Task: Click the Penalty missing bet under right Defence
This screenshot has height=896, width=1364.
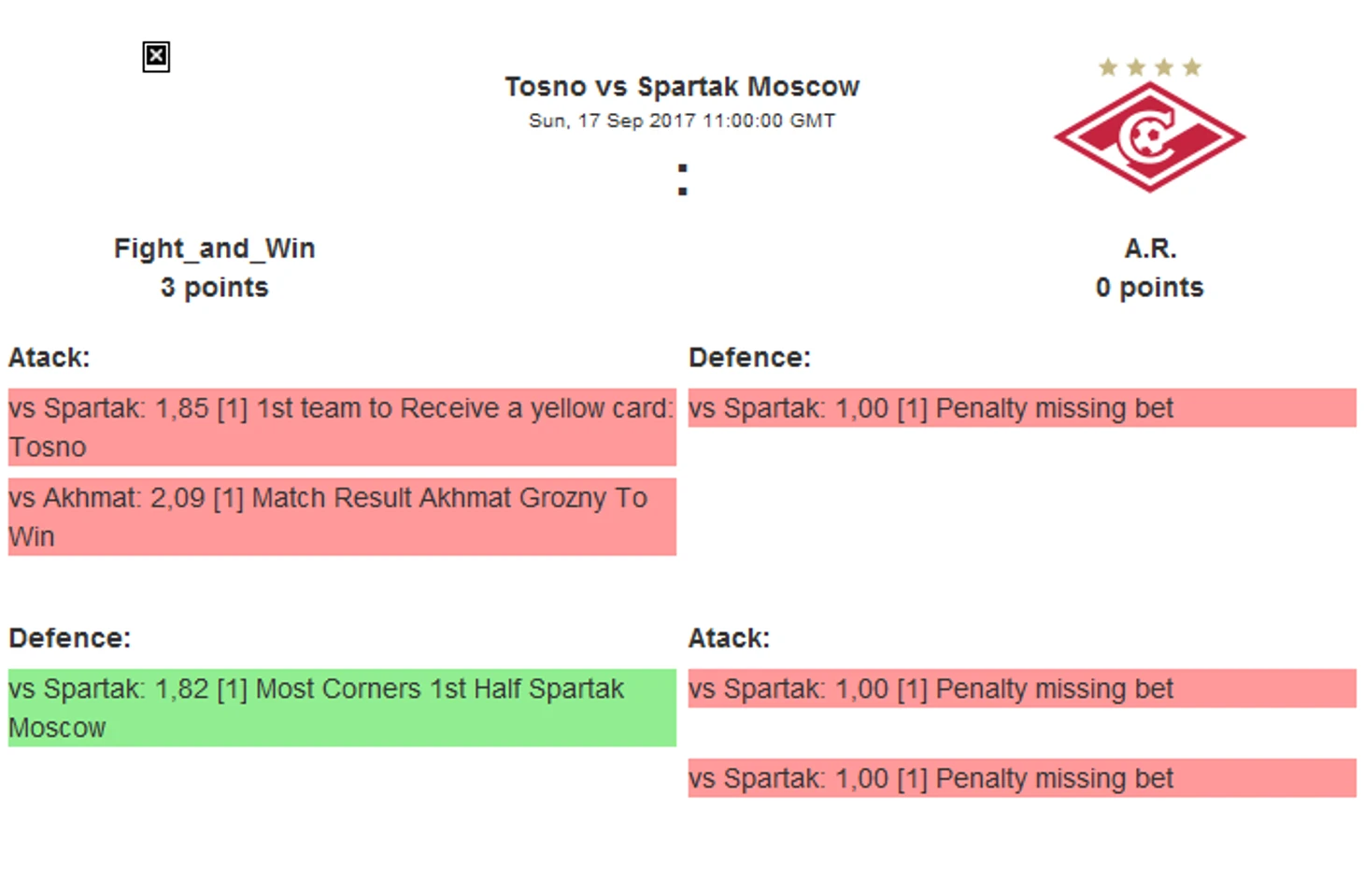Action: tap(1021, 408)
